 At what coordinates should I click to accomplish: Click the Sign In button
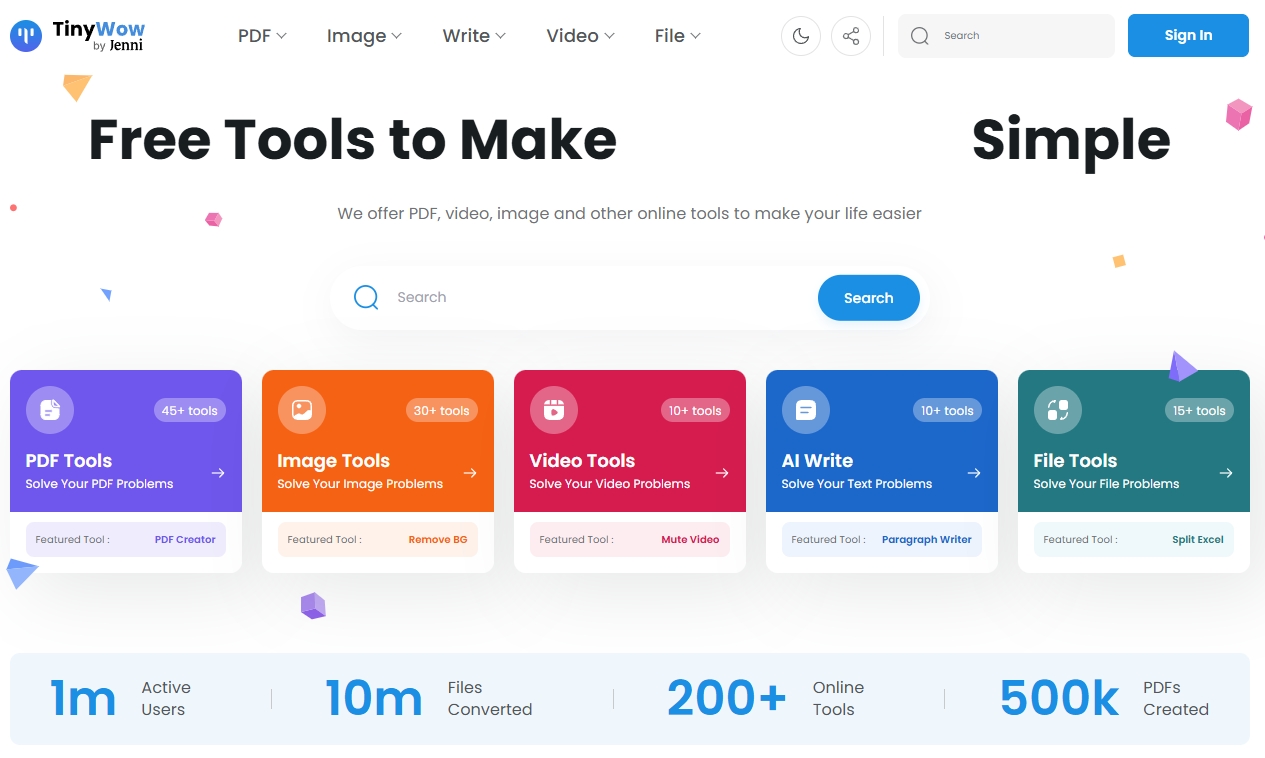tap(1188, 35)
